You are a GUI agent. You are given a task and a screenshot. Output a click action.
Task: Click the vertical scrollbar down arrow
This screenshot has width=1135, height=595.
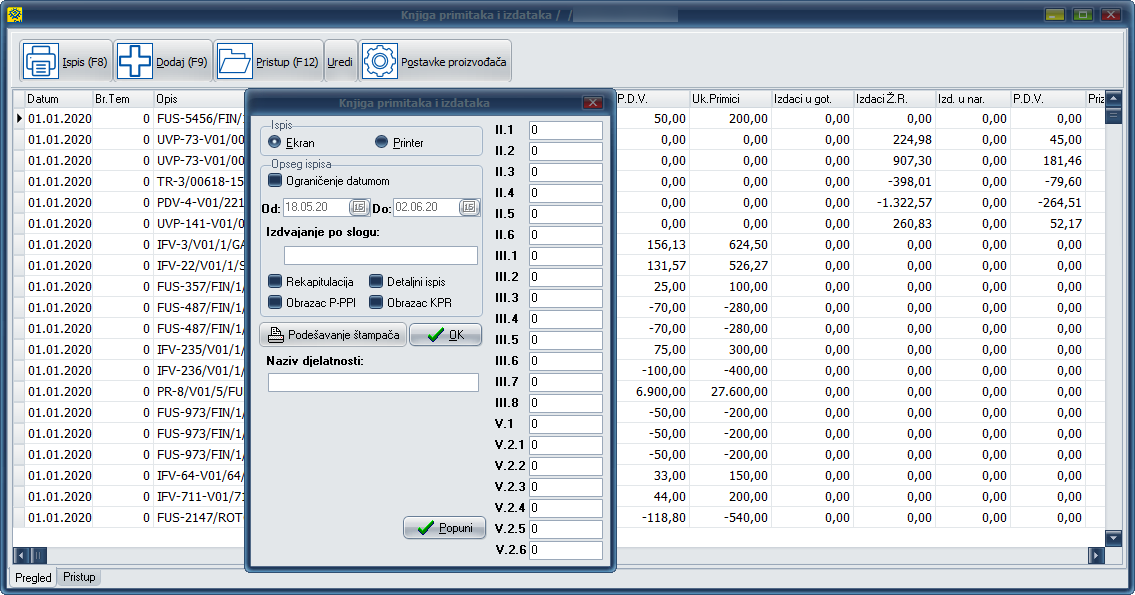tap(1114, 538)
